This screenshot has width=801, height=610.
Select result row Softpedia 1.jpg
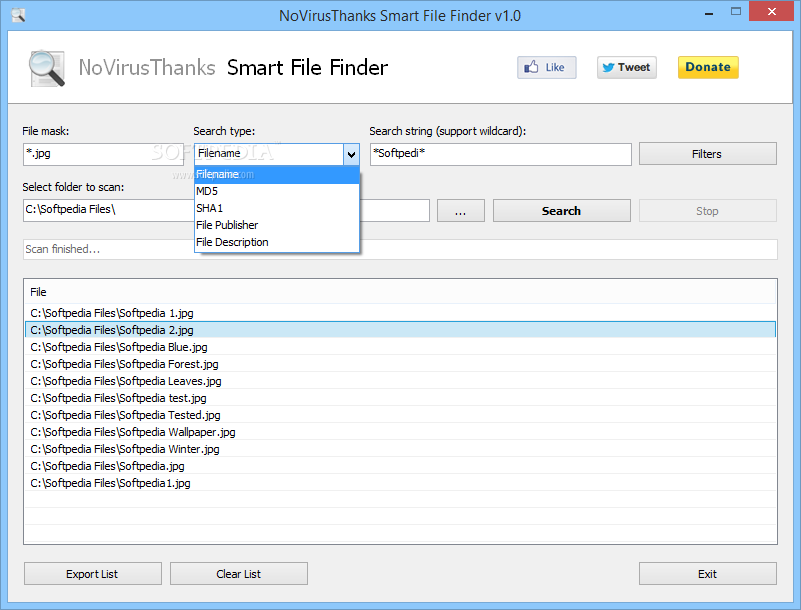tap(400, 313)
